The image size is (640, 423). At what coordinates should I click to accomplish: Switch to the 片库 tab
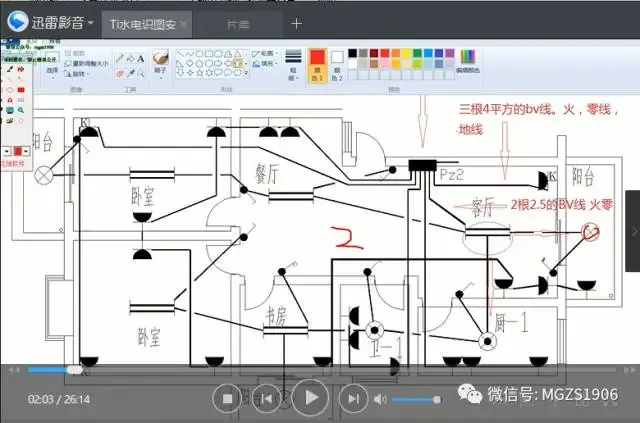point(238,24)
